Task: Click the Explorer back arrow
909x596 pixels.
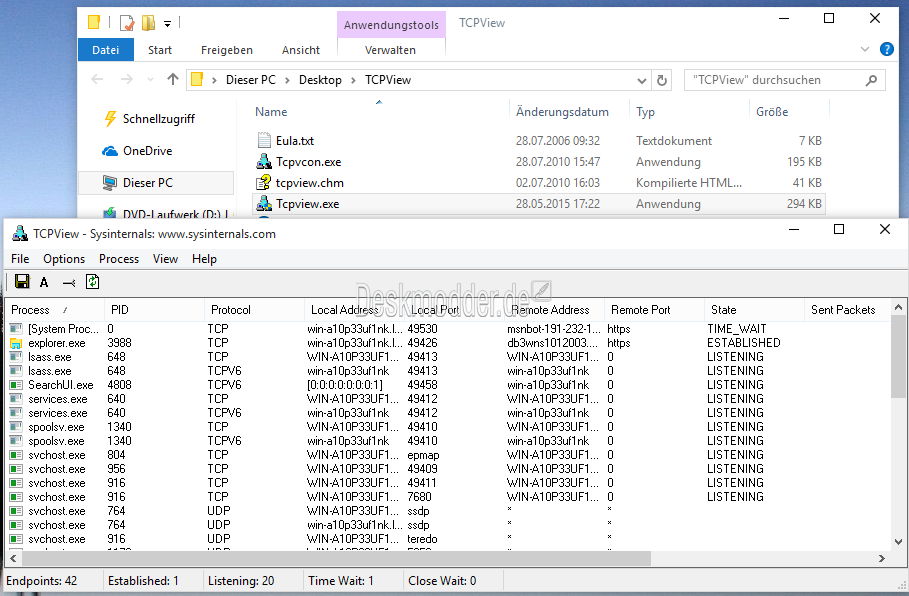Action: [x=97, y=79]
